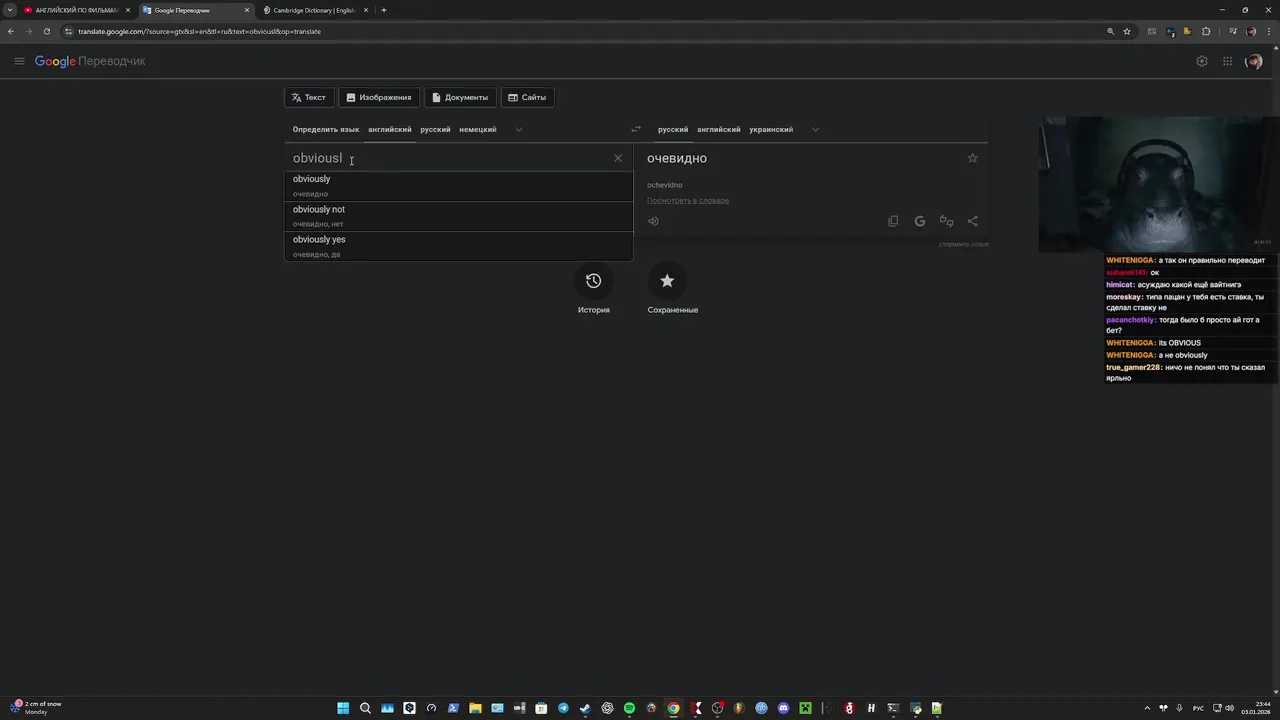Switch to the Текст mode tab
This screenshot has width=1280, height=720.
click(x=309, y=97)
